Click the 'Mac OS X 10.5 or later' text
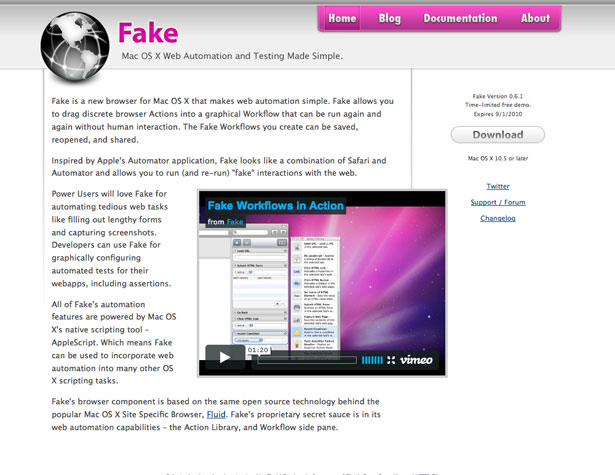The height and width of the screenshot is (475, 615). pos(498,158)
